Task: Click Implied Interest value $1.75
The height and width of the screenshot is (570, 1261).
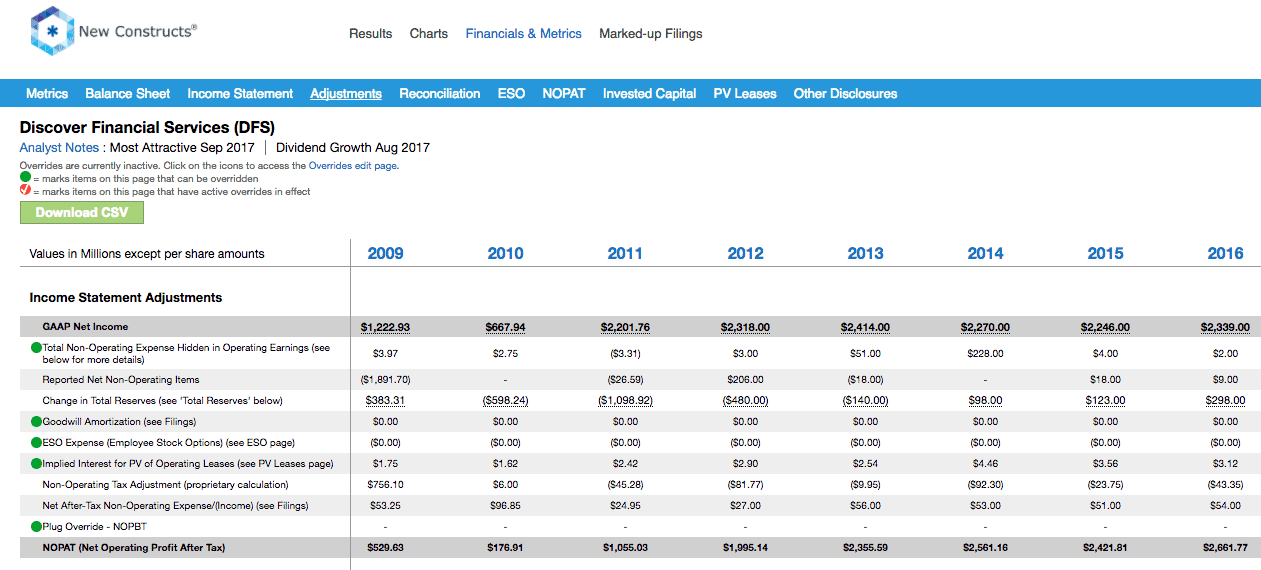Action: 385,464
